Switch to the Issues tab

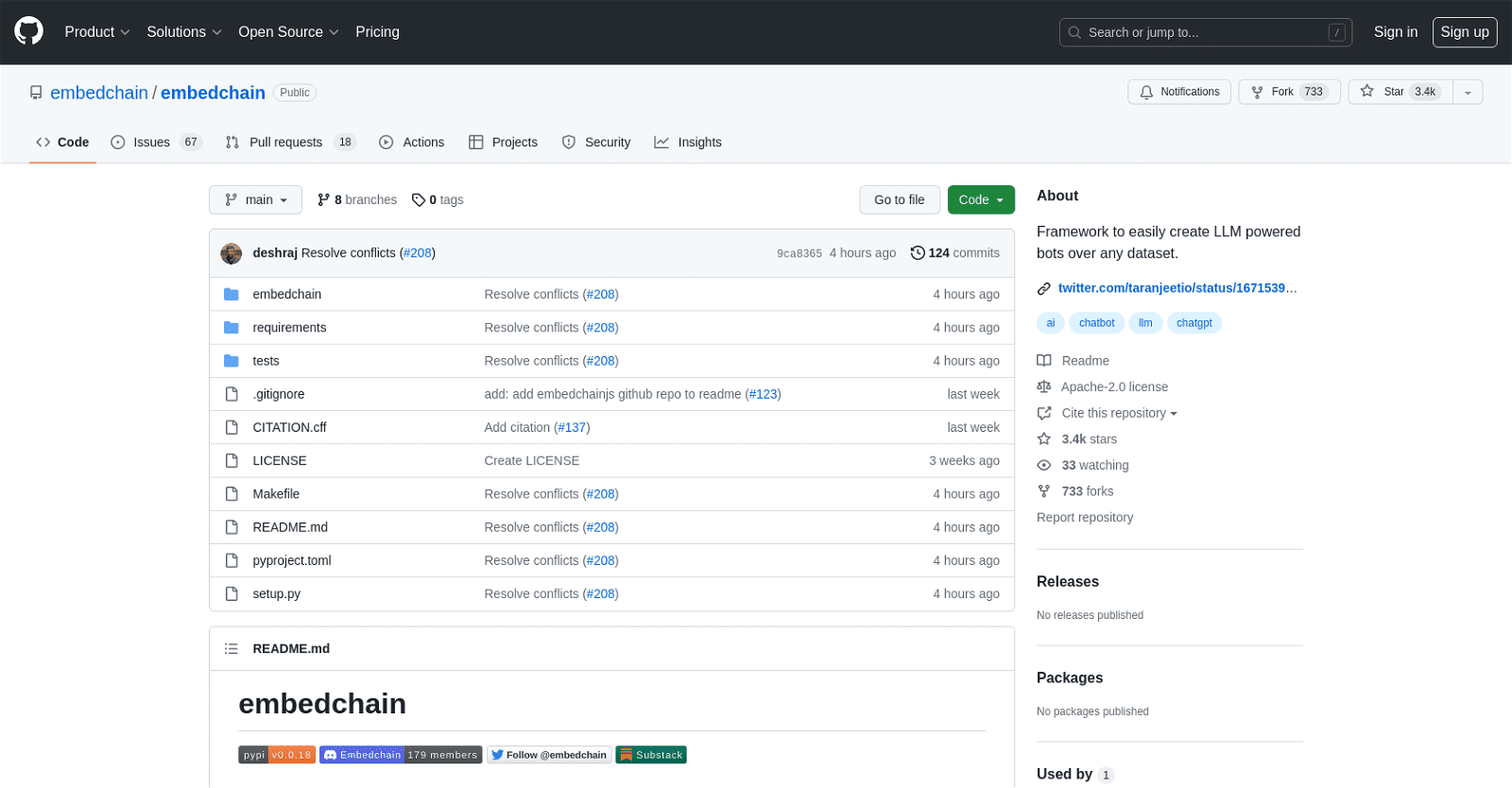coord(151,143)
